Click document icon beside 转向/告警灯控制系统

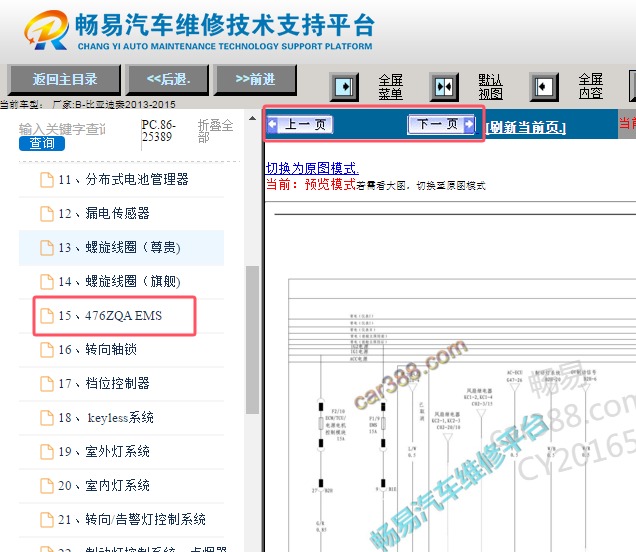tap(47, 520)
